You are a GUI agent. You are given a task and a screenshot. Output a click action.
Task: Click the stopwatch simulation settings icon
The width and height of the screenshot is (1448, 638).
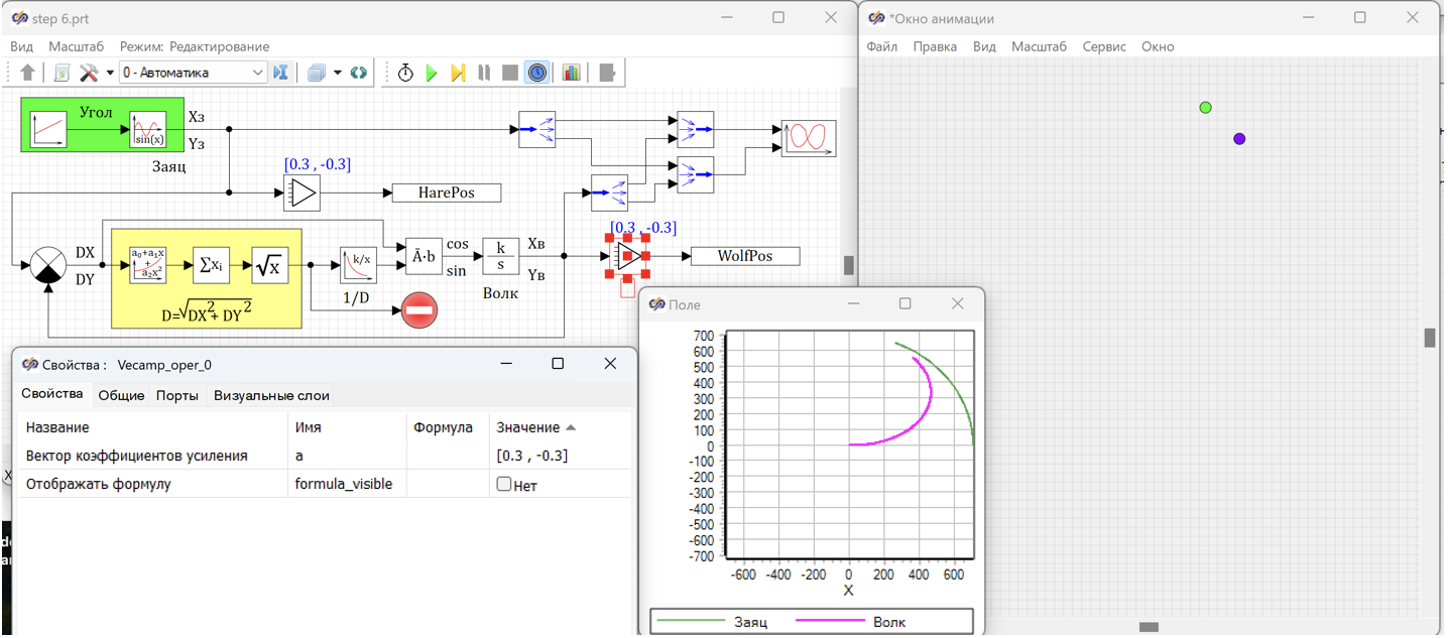pos(405,73)
